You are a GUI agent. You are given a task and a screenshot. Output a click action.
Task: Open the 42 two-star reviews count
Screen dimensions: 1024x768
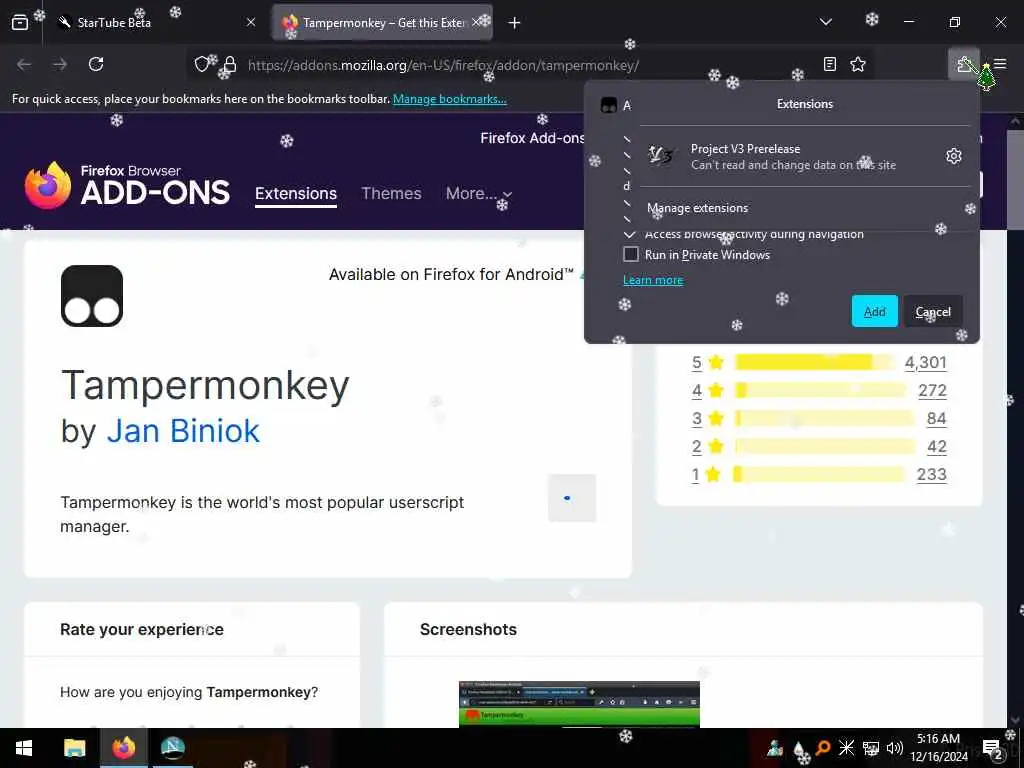(936, 447)
